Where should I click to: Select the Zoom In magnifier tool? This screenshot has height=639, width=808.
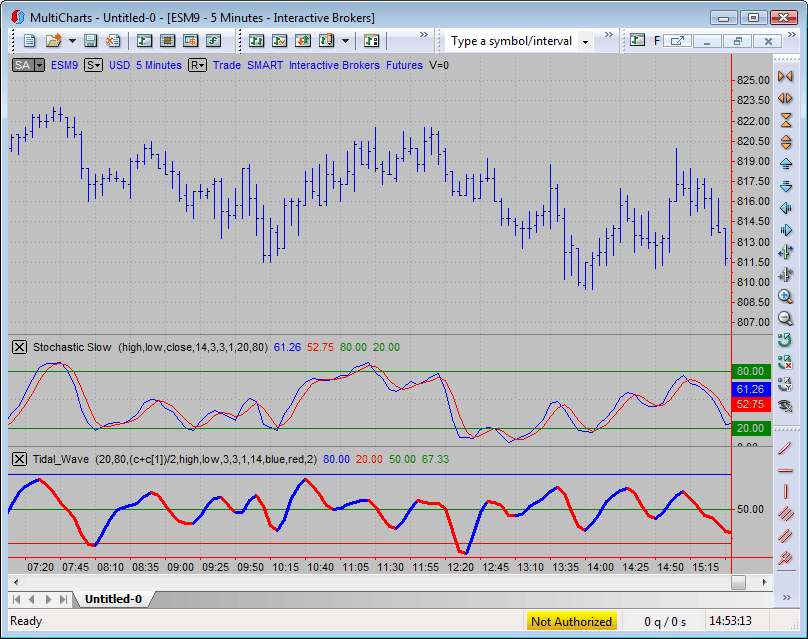coord(785,297)
